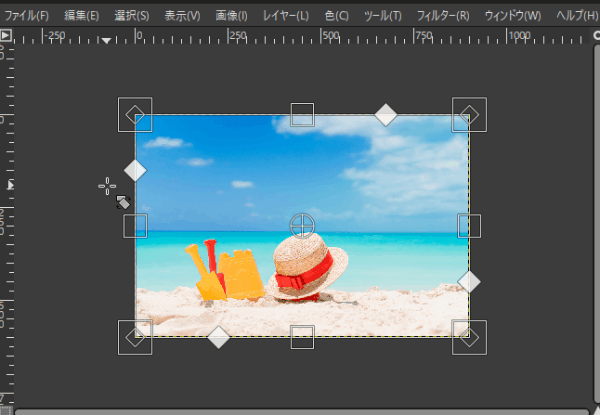Open the 色(C) menu
The image size is (600, 415).
coord(337,16)
